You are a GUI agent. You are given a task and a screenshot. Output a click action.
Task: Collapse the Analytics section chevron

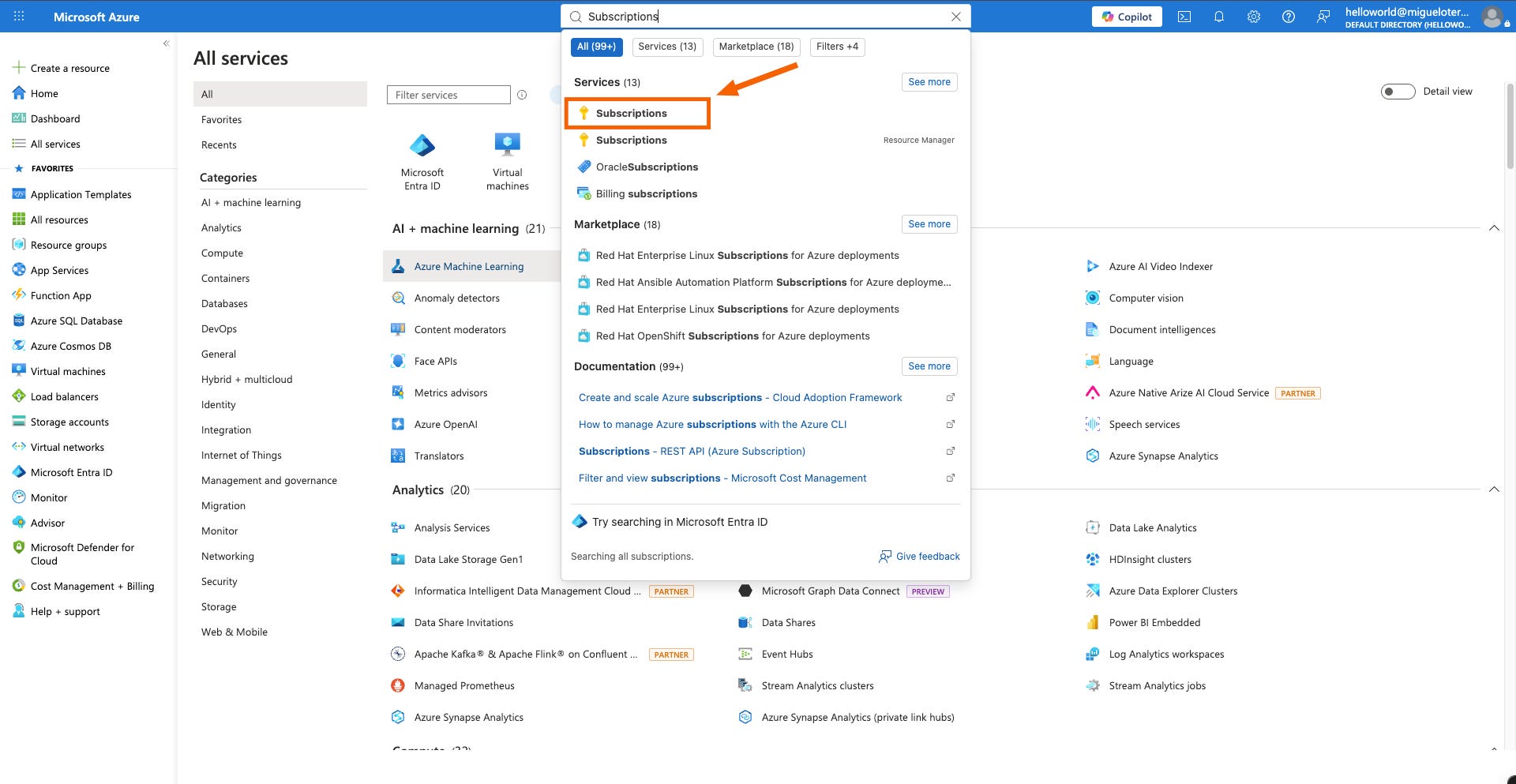click(1494, 490)
